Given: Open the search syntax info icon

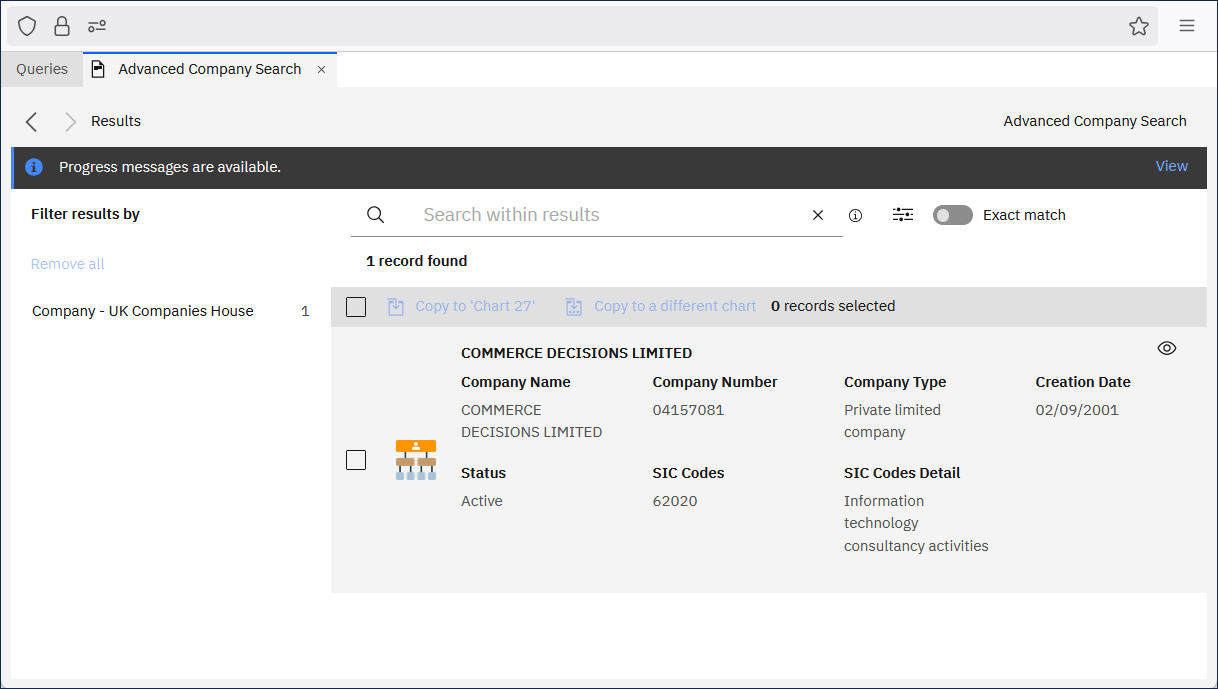Looking at the screenshot, I should pos(855,215).
